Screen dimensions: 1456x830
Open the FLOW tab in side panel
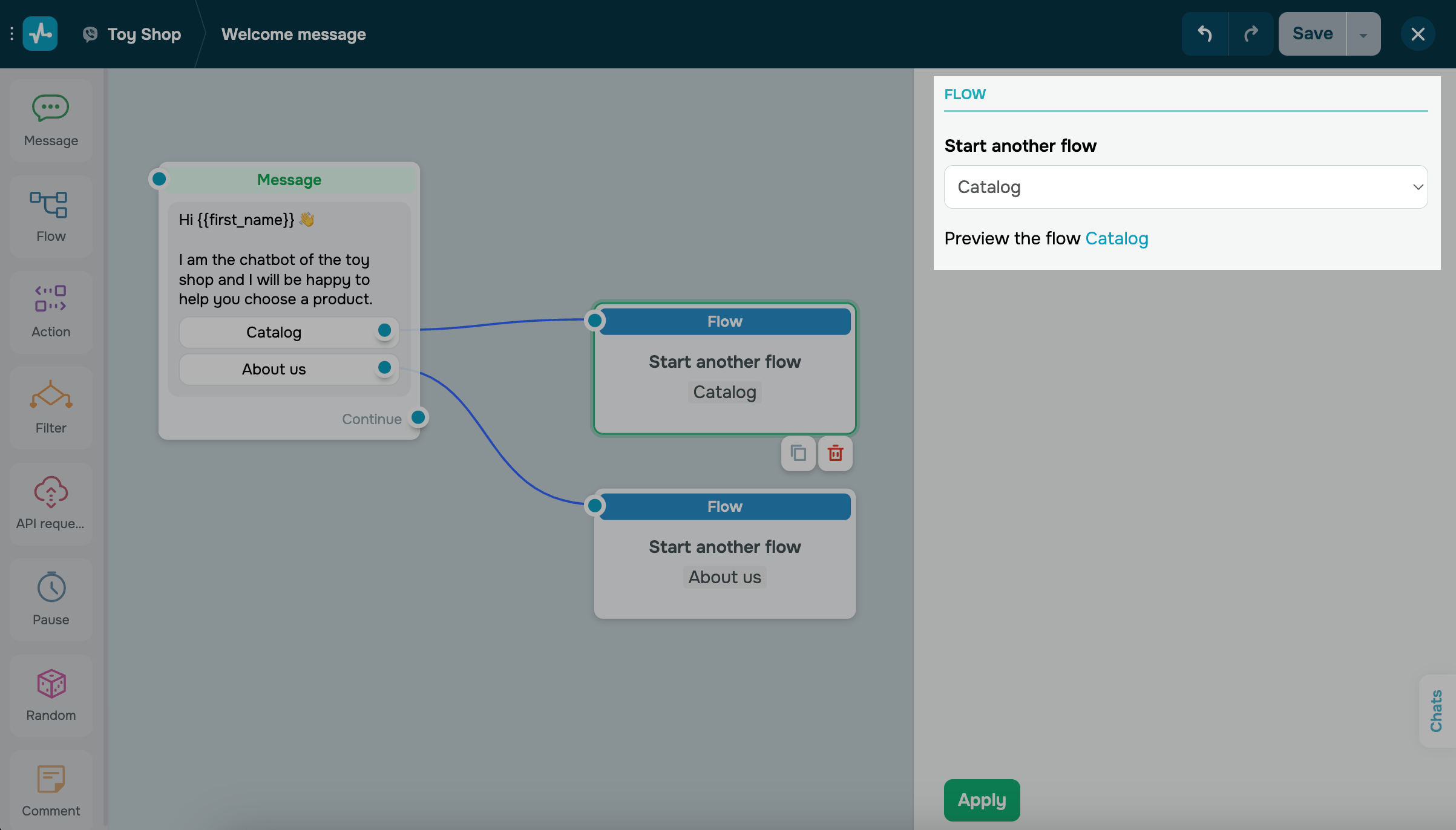click(x=965, y=94)
